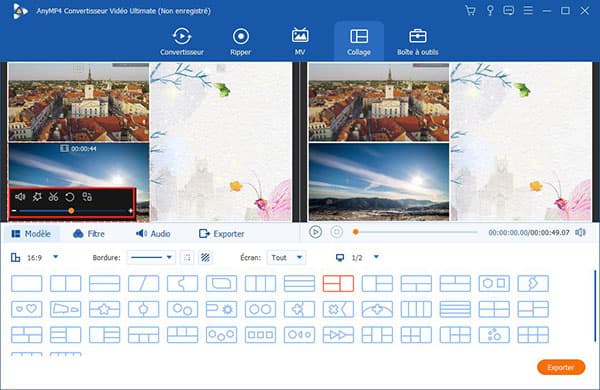
Task: Click the orange Exporter button
Action: point(561,367)
